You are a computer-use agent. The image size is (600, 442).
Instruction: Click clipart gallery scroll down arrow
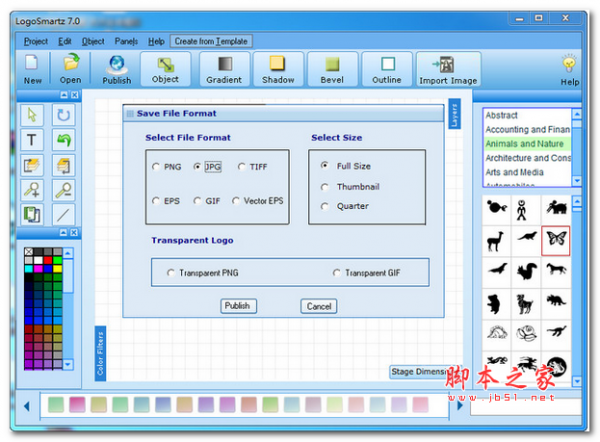point(577,381)
